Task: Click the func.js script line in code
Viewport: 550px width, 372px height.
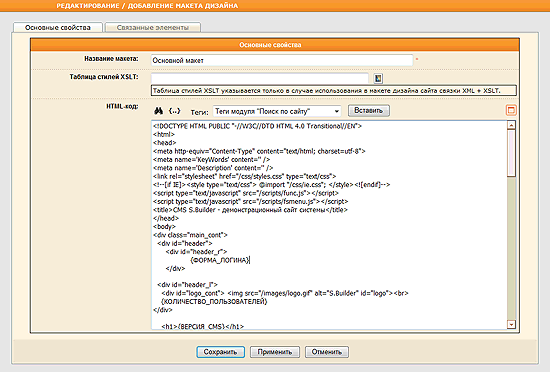Action: point(246,193)
